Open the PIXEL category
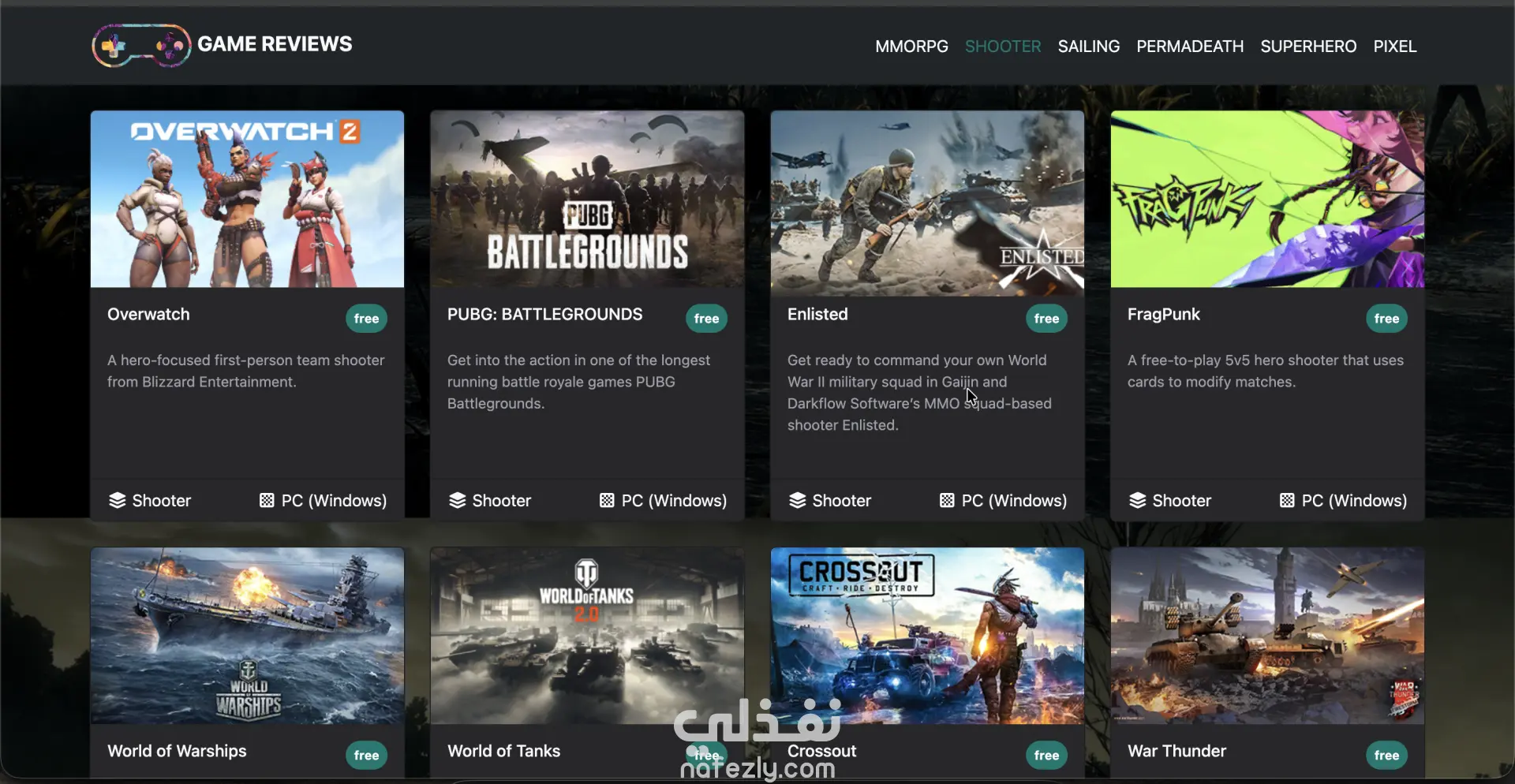 (1395, 47)
